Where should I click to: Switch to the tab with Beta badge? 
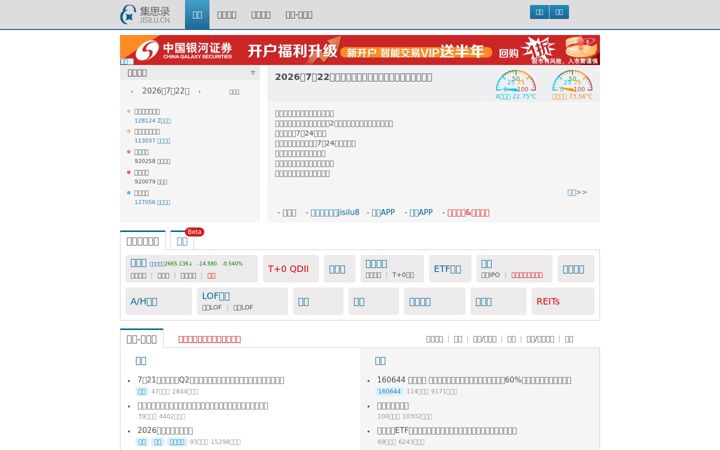[182, 241]
